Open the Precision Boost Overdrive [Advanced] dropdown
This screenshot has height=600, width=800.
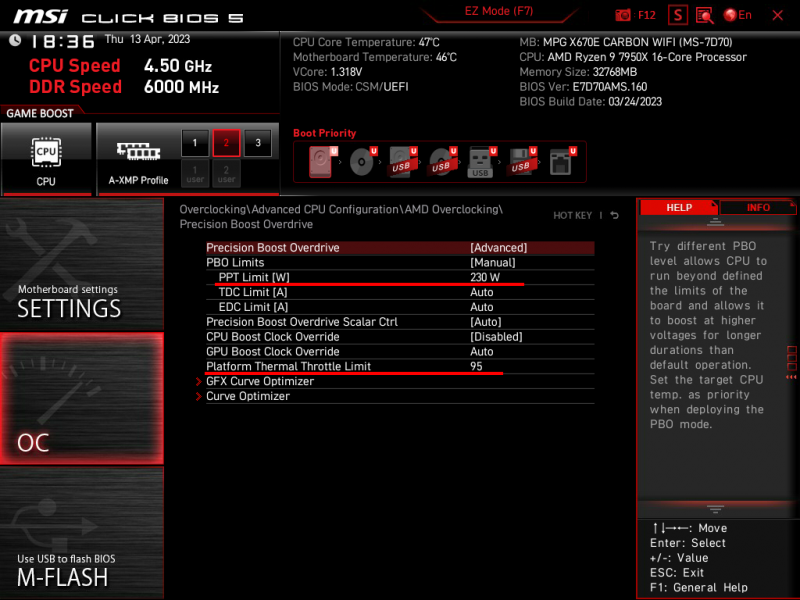(x=498, y=248)
